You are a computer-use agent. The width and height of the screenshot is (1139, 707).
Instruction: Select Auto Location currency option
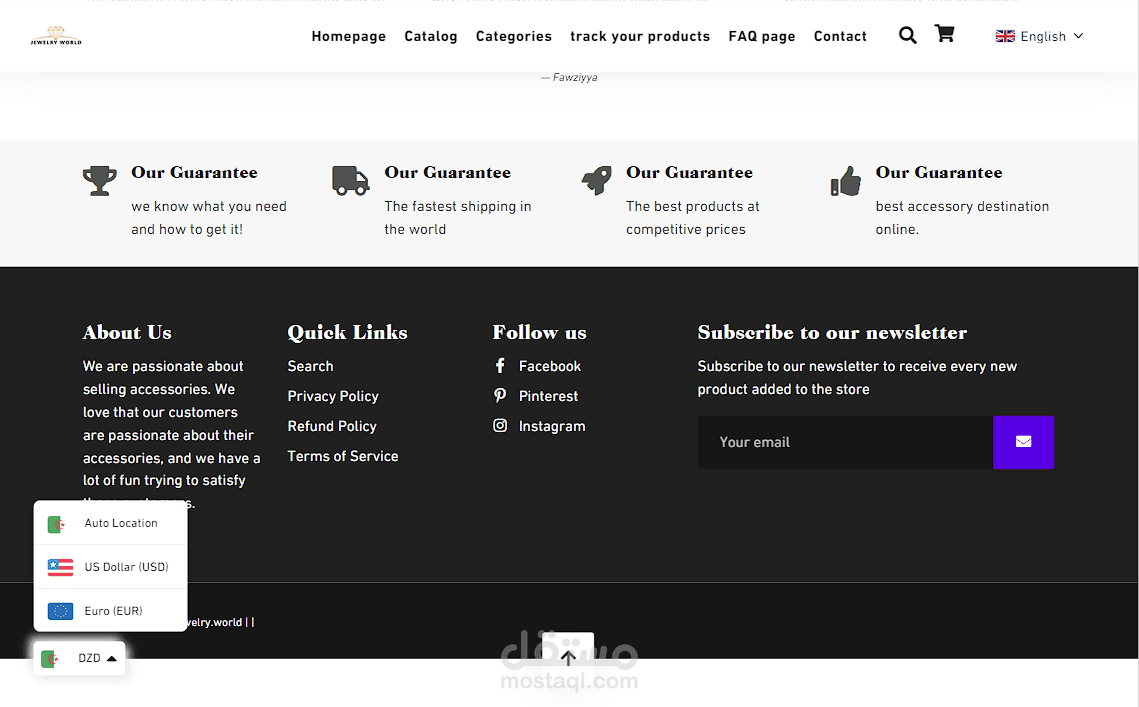111,523
